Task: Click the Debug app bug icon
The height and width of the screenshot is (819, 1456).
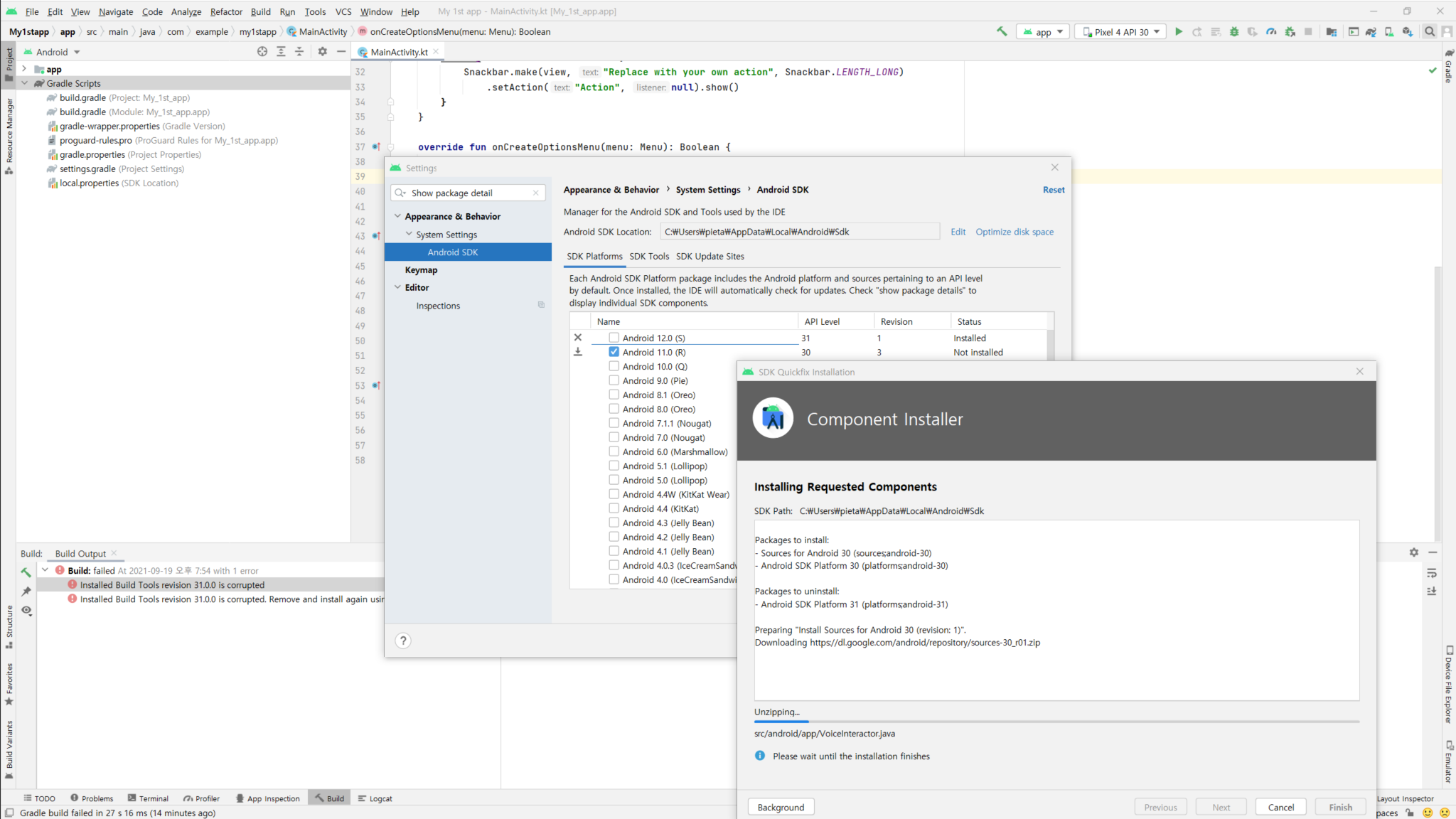Action: point(1234,31)
